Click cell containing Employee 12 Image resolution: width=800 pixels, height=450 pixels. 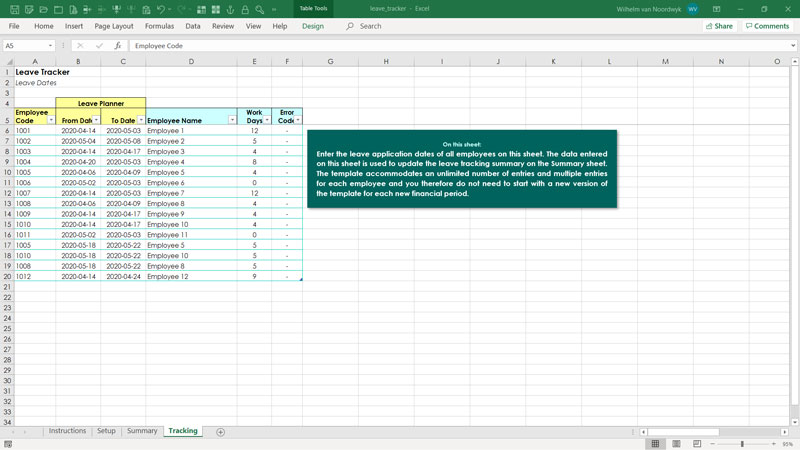point(191,277)
